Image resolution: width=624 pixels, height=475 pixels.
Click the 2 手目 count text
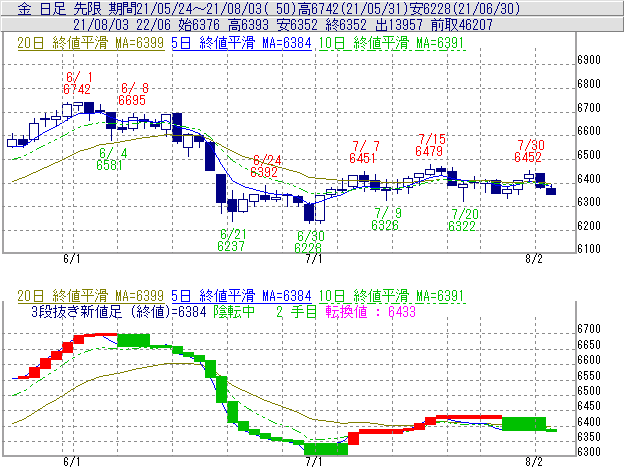coord(296,311)
